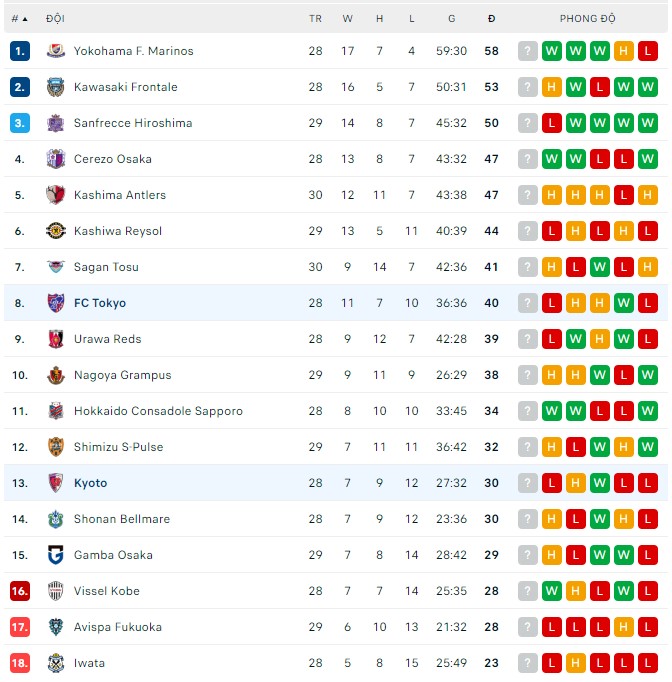672x682 pixels.
Task: Click the Sanfrecce Hiroshima club crest
Action: 56,123
